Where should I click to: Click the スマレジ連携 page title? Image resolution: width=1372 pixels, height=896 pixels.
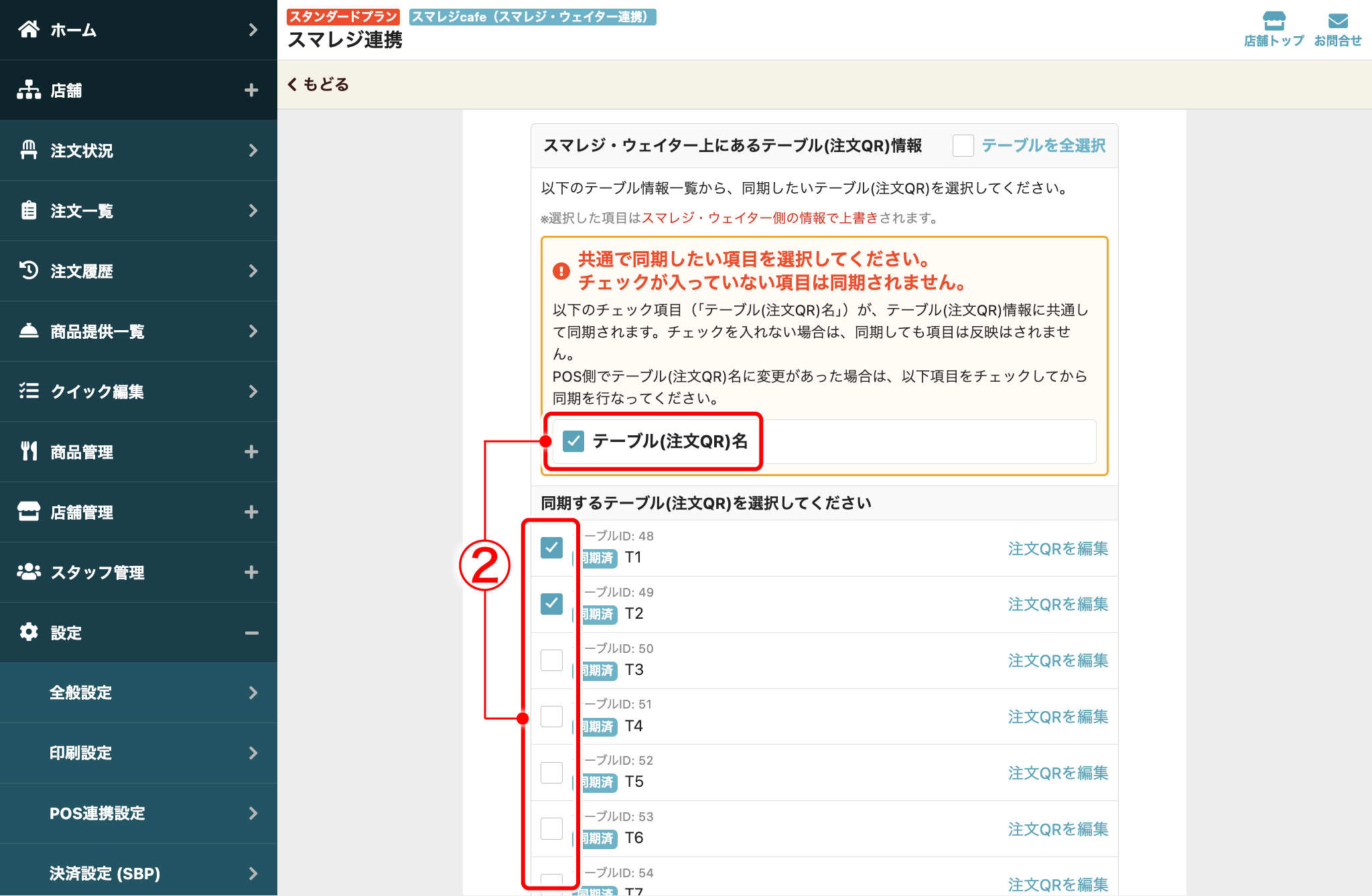[x=345, y=40]
